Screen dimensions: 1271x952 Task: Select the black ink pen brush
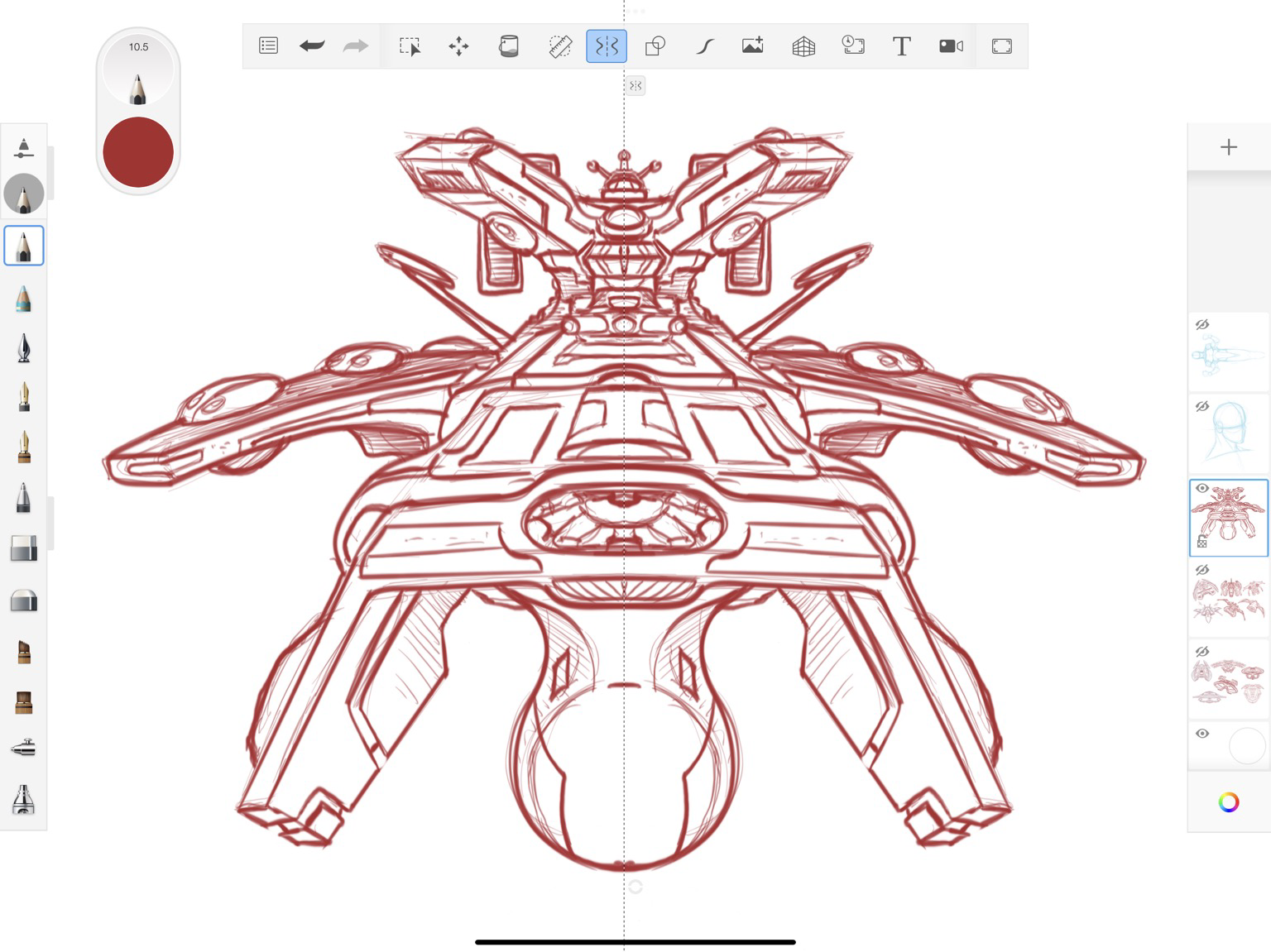coord(24,348)
